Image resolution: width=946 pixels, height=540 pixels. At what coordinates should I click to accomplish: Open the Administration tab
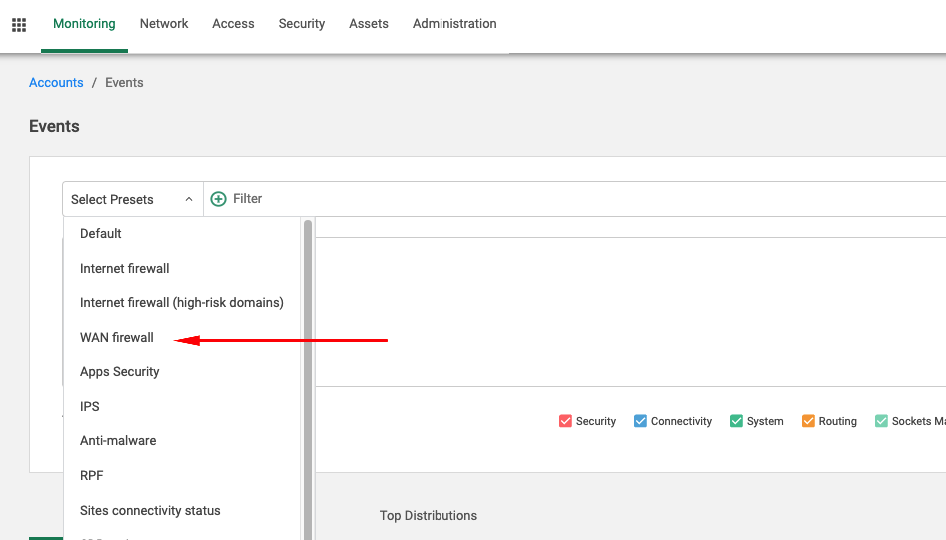coord(454,24)
